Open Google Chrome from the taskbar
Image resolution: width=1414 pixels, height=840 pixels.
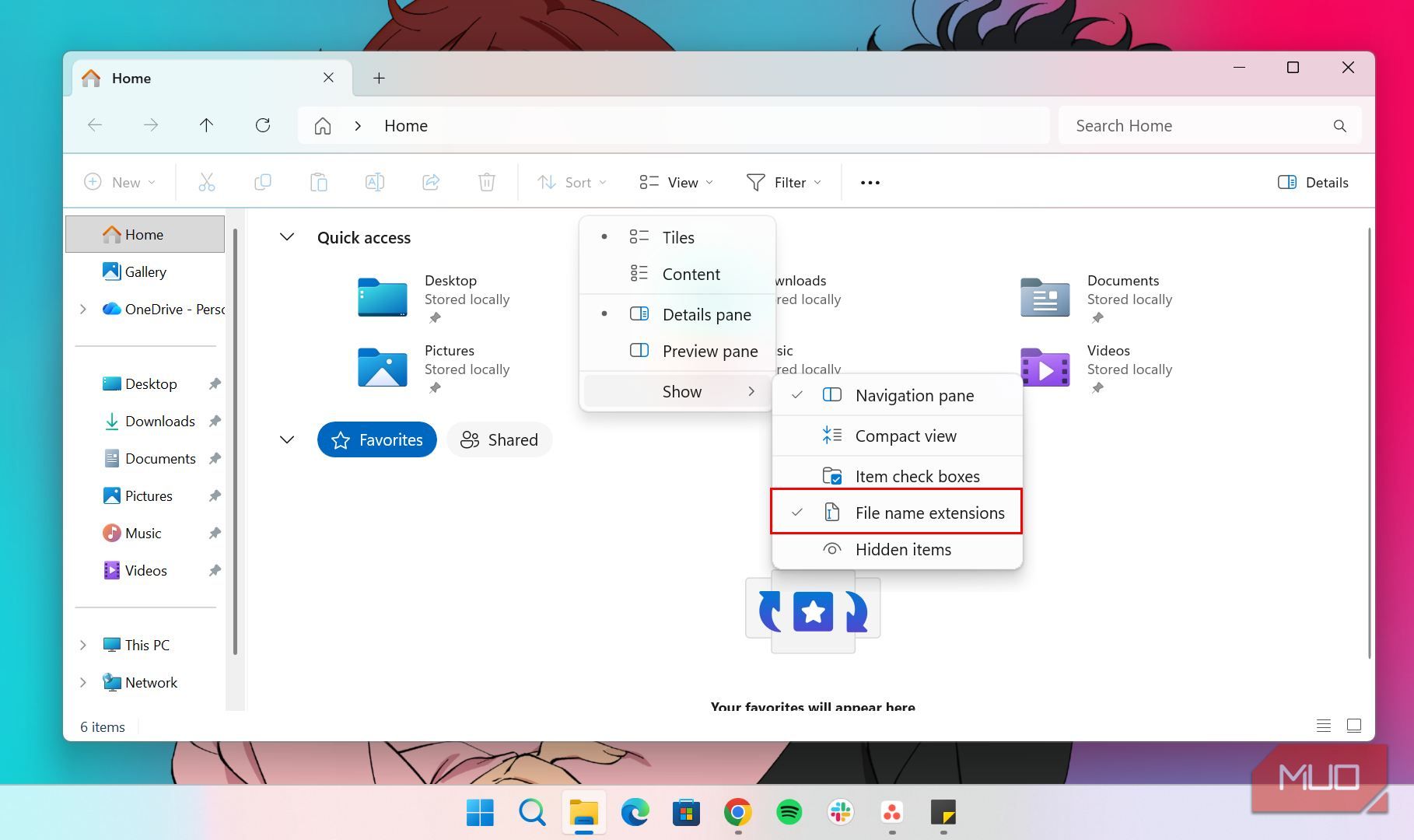click(x=738, y=813)
